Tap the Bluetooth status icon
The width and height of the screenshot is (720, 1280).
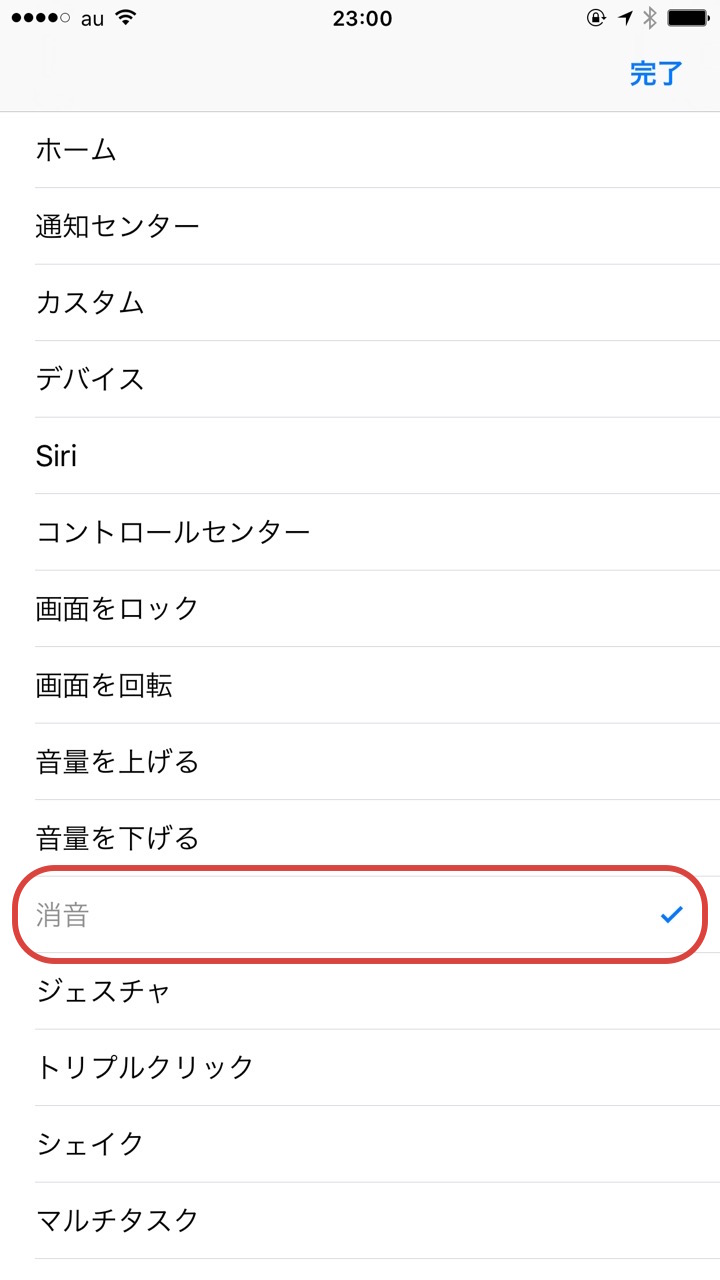649,18
